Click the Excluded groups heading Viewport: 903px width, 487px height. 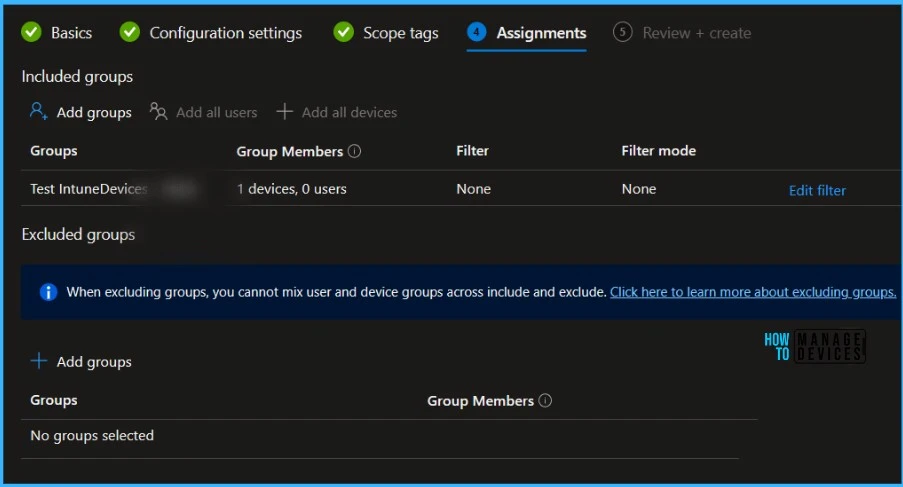78,234
